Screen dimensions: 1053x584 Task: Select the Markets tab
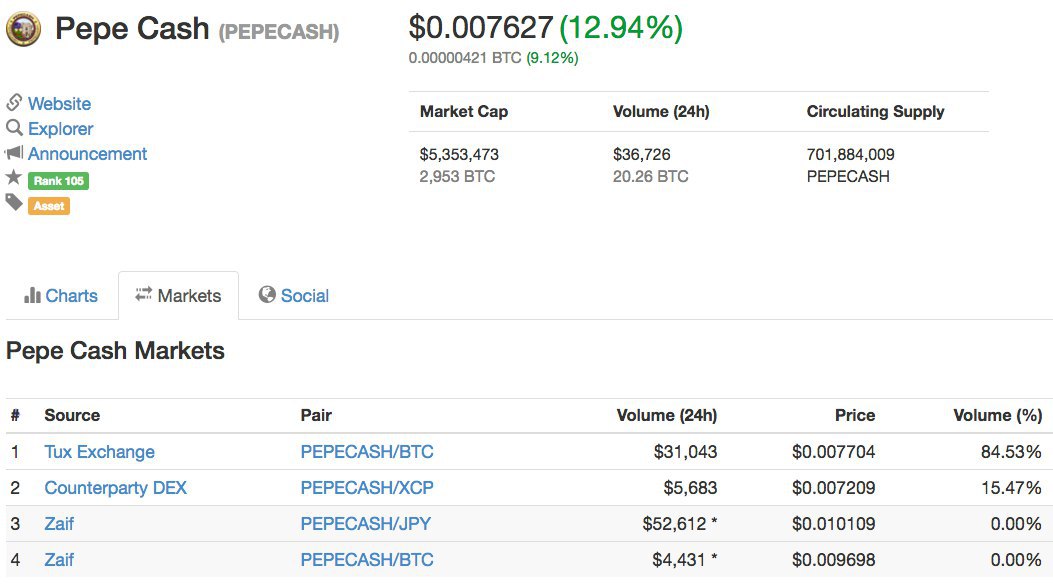coord(179,295)
